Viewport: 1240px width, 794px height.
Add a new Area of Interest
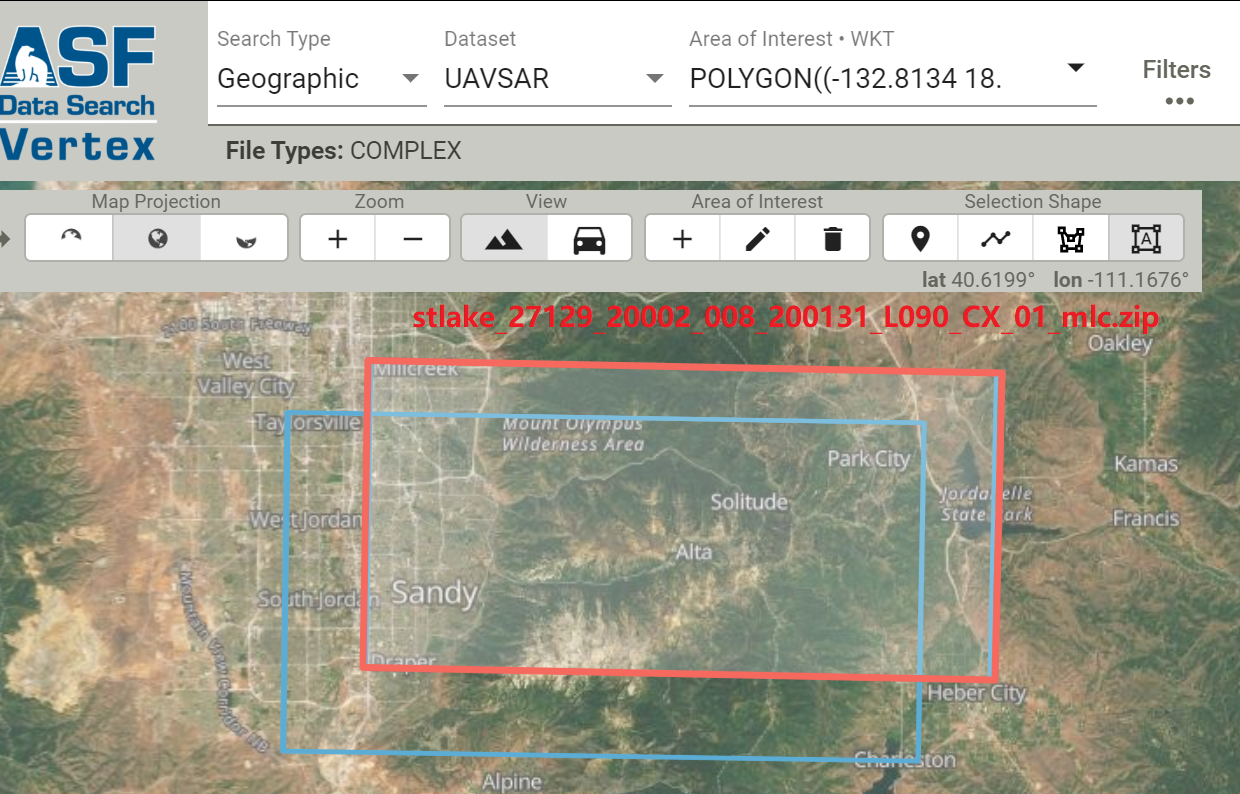point(682,238)
